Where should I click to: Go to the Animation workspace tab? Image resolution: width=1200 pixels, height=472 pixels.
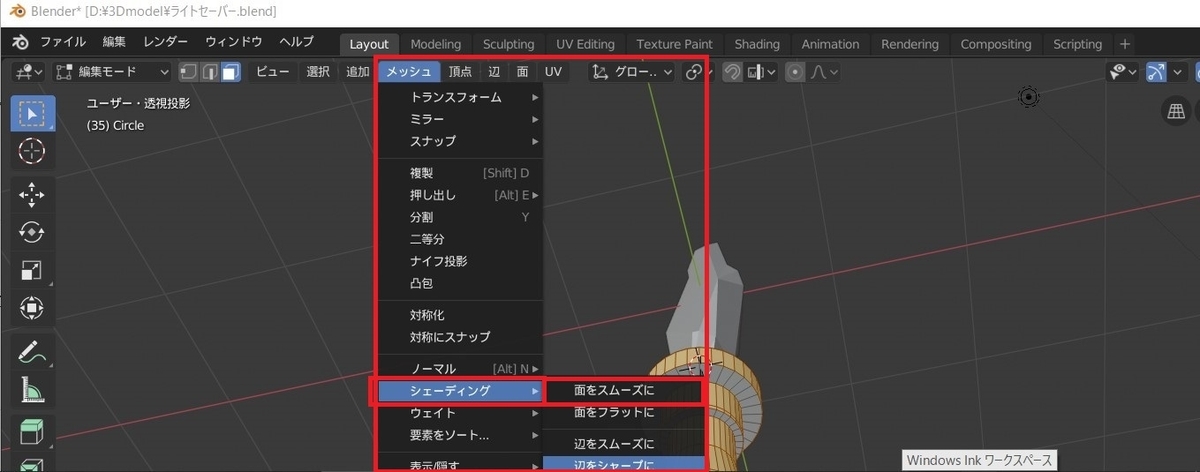(830, 44)
